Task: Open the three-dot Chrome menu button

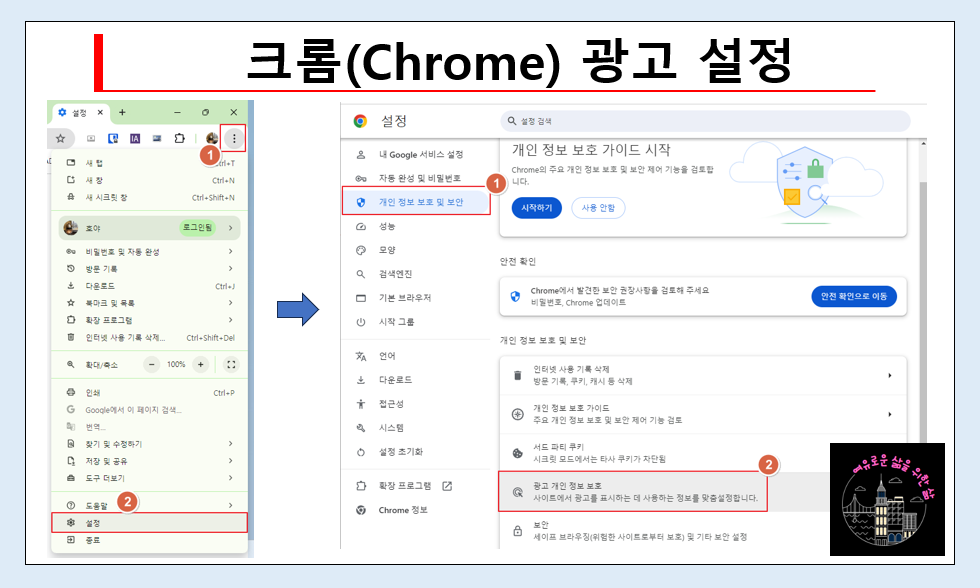Action: [x=234, y=138]
